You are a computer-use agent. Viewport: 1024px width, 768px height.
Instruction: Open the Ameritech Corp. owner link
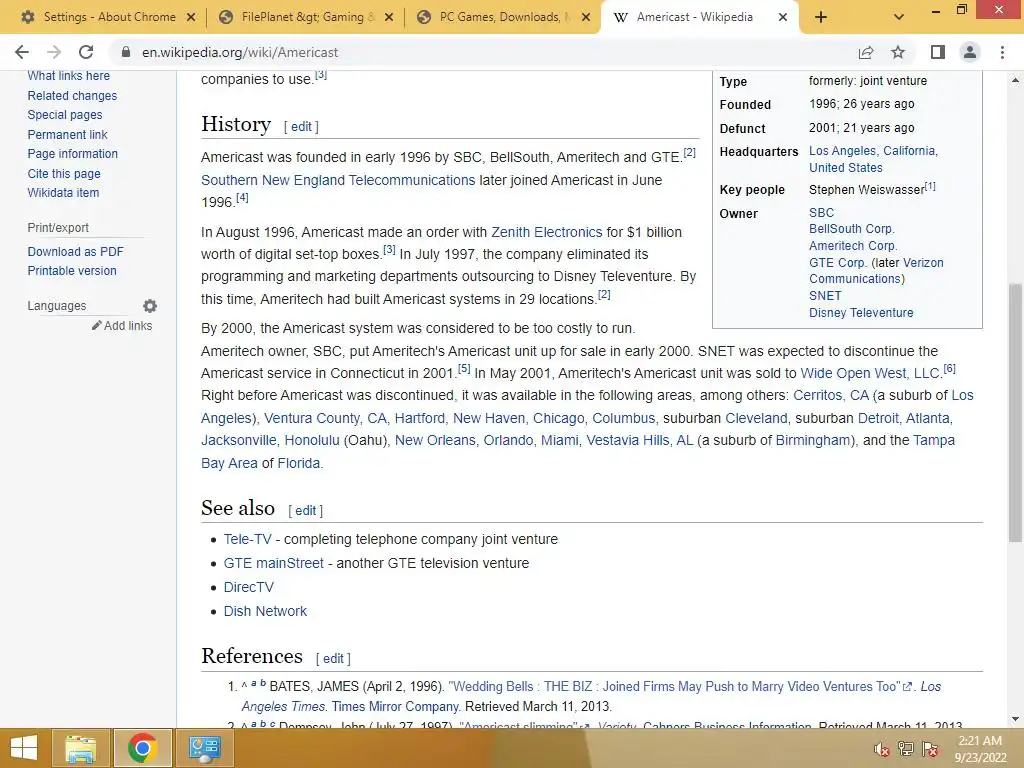point(853,246)
